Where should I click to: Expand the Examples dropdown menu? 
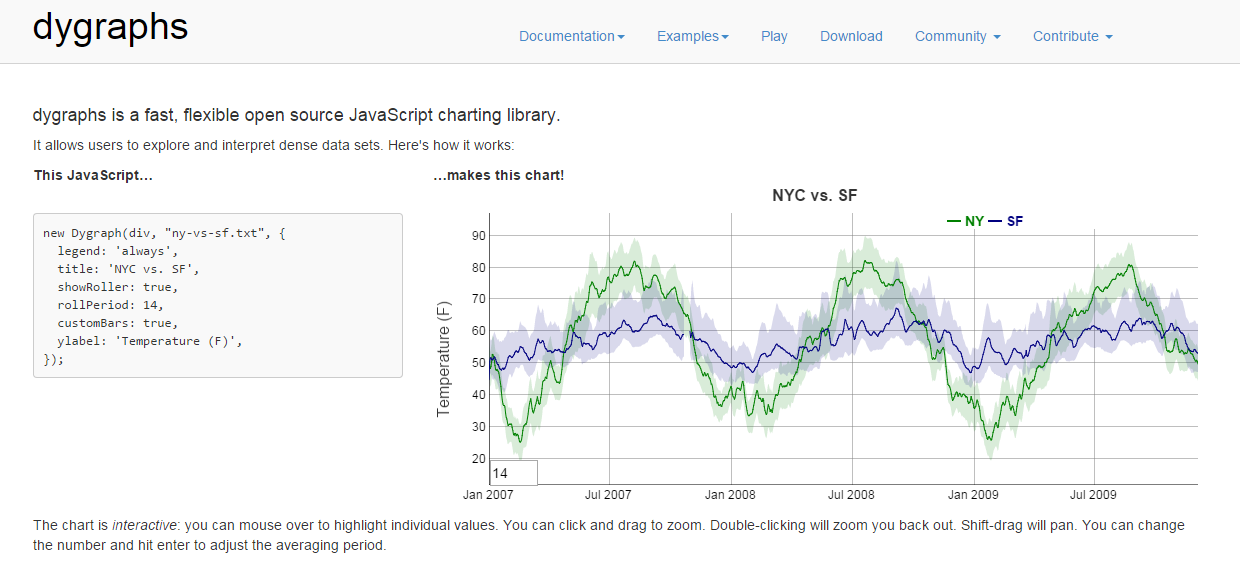pyautogui.click(x=692, y=36)
